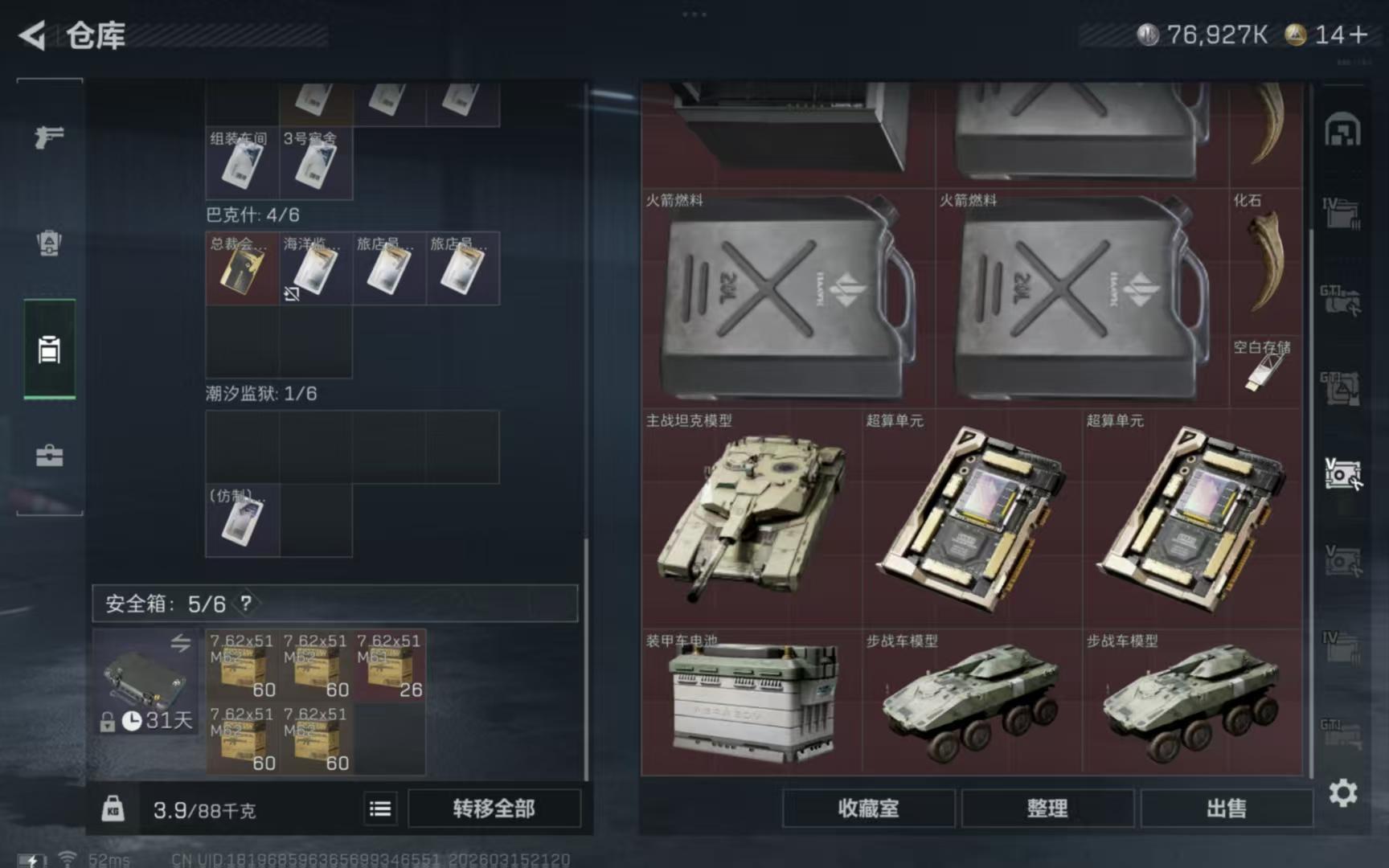Image resolution: width=1389 pixels, height=868 pixels.
Task: Select the backpack category sidebar icon
Action: click(49, 243)
